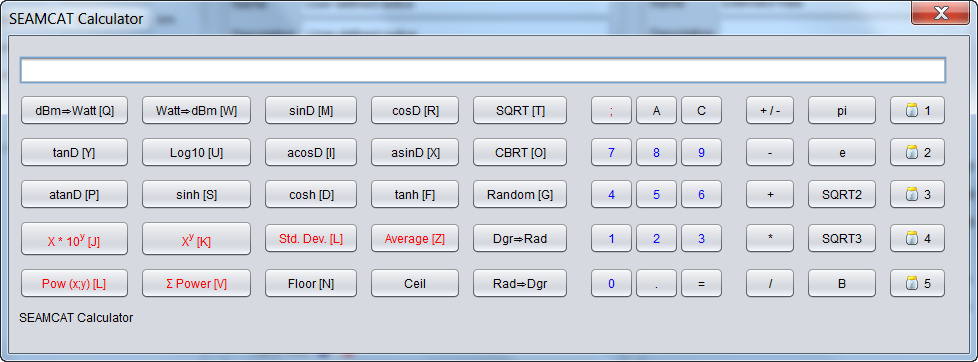Click the CBRT [O] button
The image size is (978, 362).
(x=520, y=152)
